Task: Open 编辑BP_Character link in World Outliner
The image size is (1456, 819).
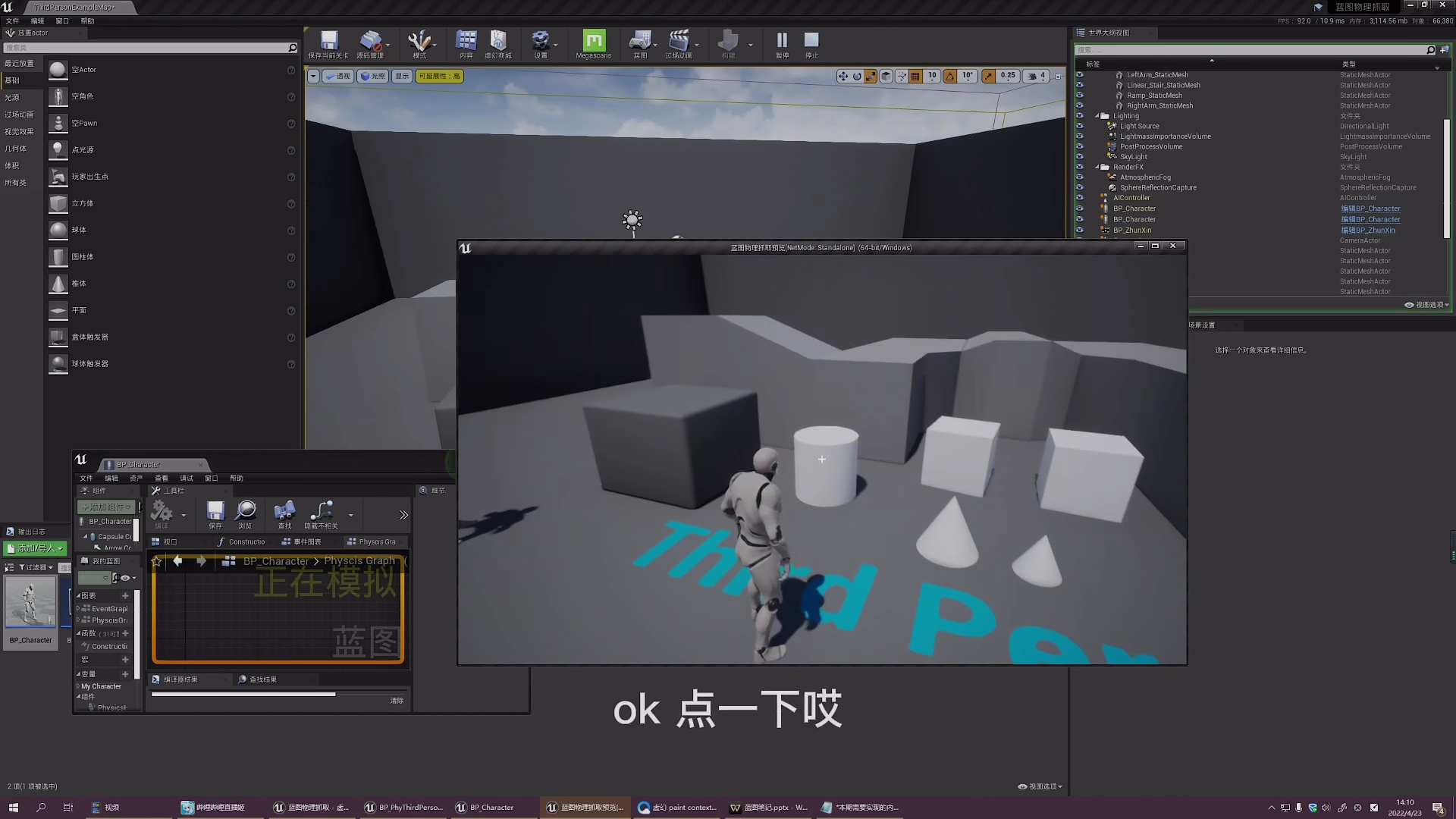Action: [1370, 209]
